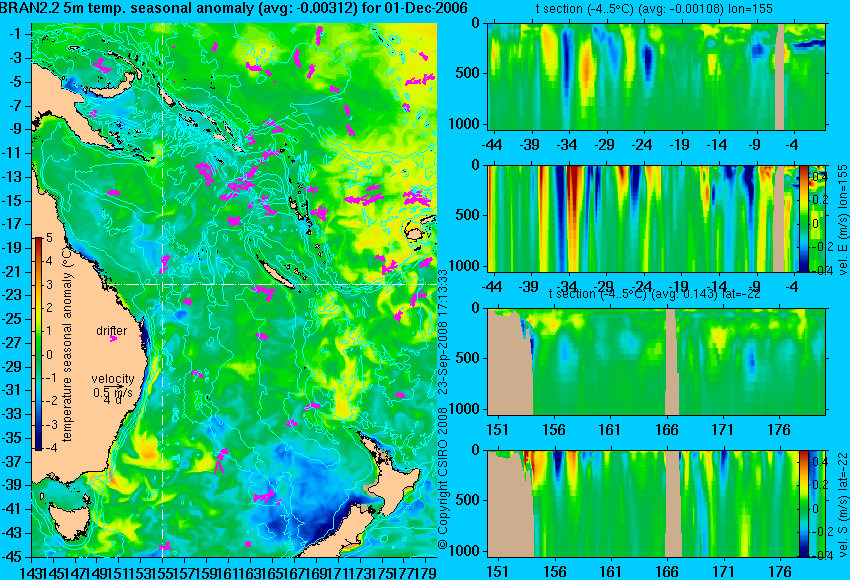Click the 'Copyright CSIRO 2008' vertical text
Image resolution: width=850 pixels, height=580 pixels.
[x=443, y=469]
